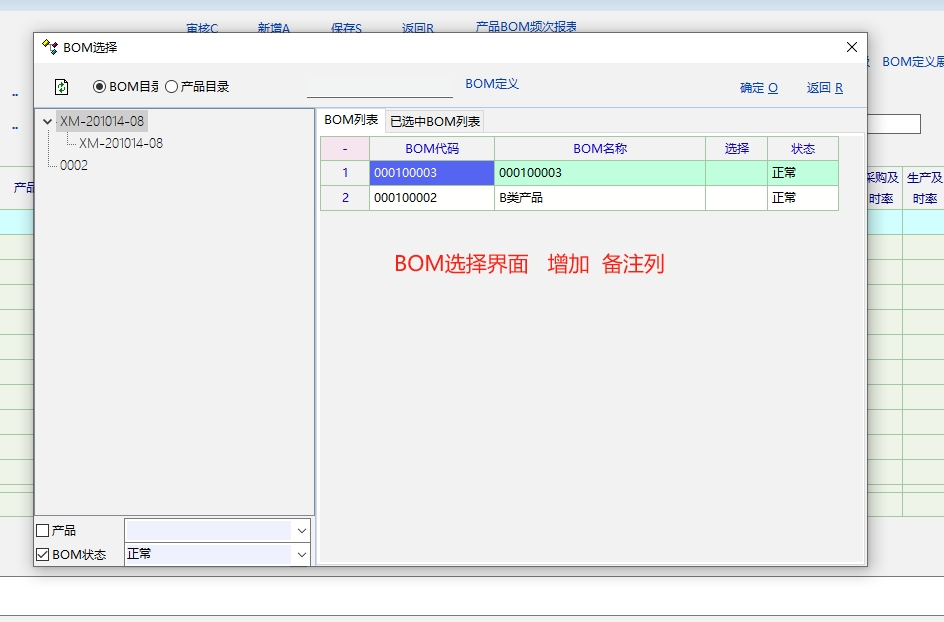
Task: Enable the 产品 filter checkbox
Action: pyautogui.click(x=43, y=531)
